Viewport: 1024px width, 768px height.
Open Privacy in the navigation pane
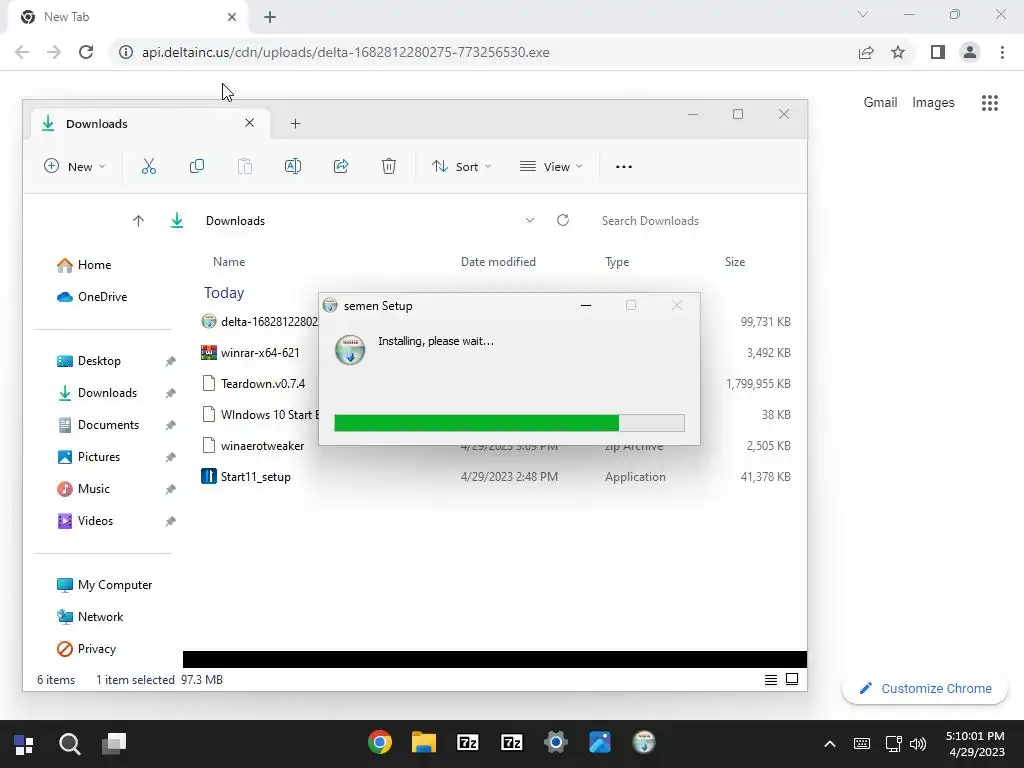(87, 648)
